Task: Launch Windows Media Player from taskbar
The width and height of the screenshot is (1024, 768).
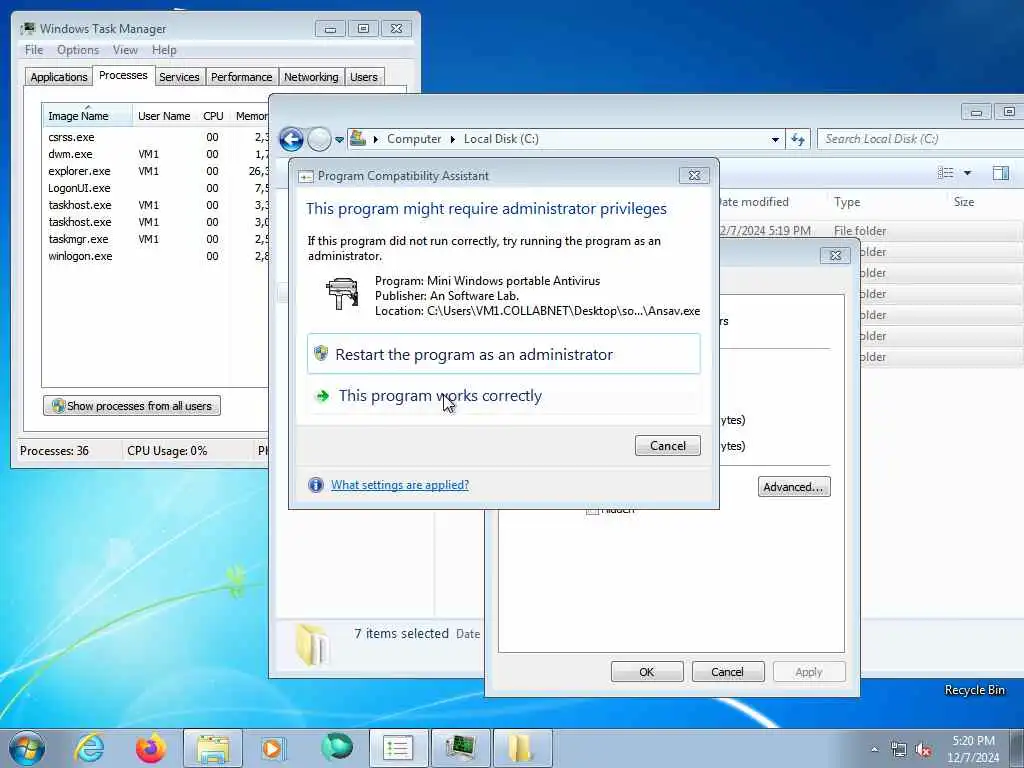Action: (x=272, y=748)
